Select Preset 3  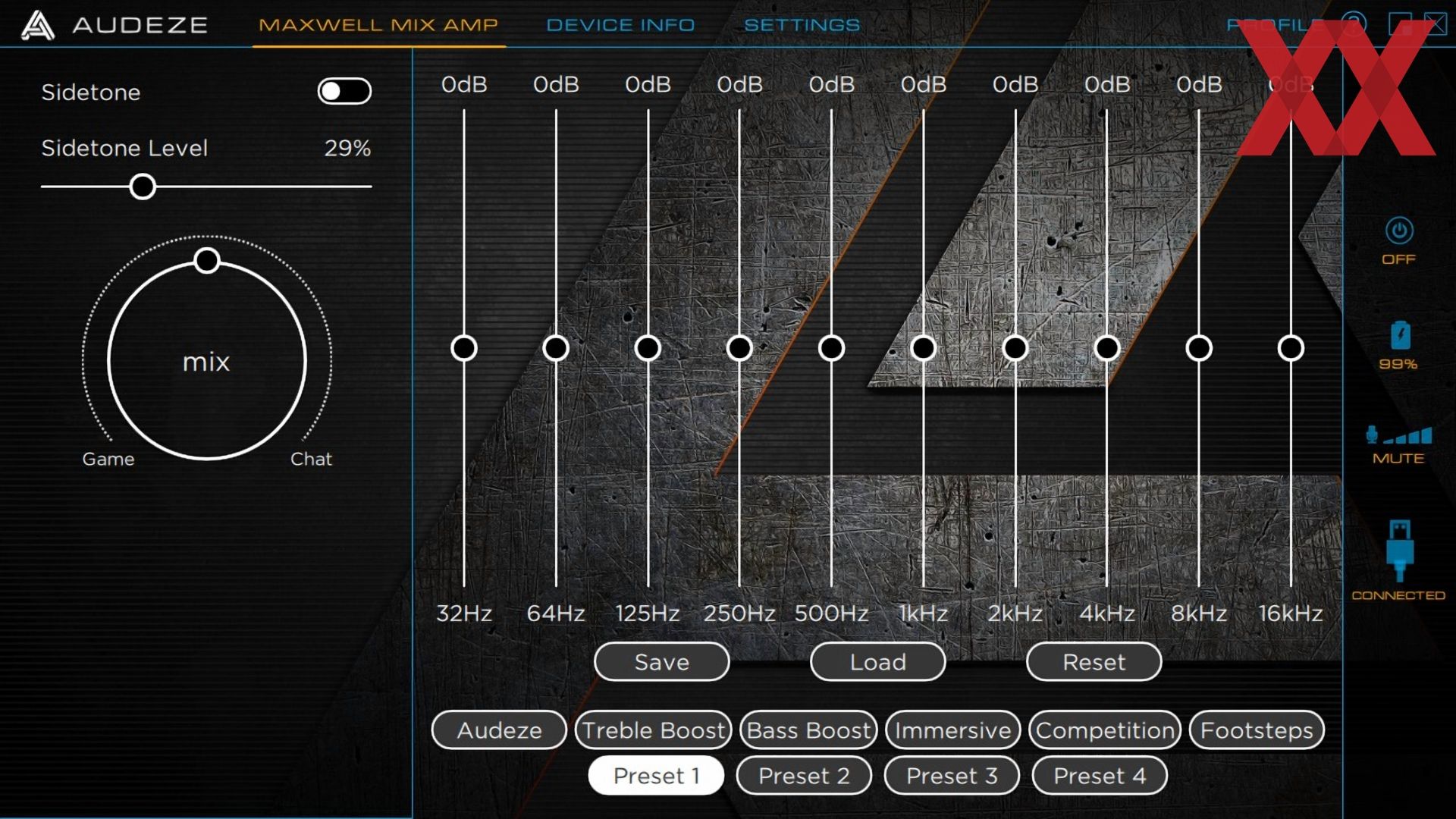pyautogui.click(x=952, y=776)
